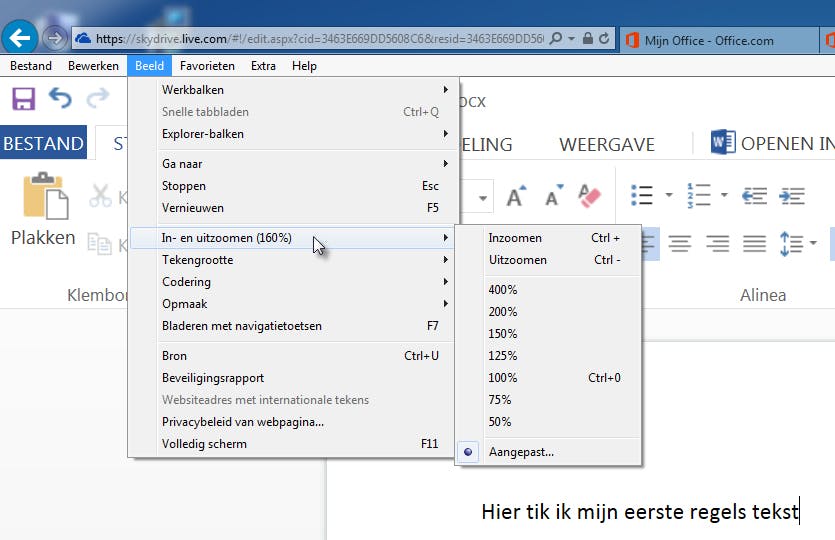Set zoom level to 75%
Screen dimensions: 835x540
point(549,399)
